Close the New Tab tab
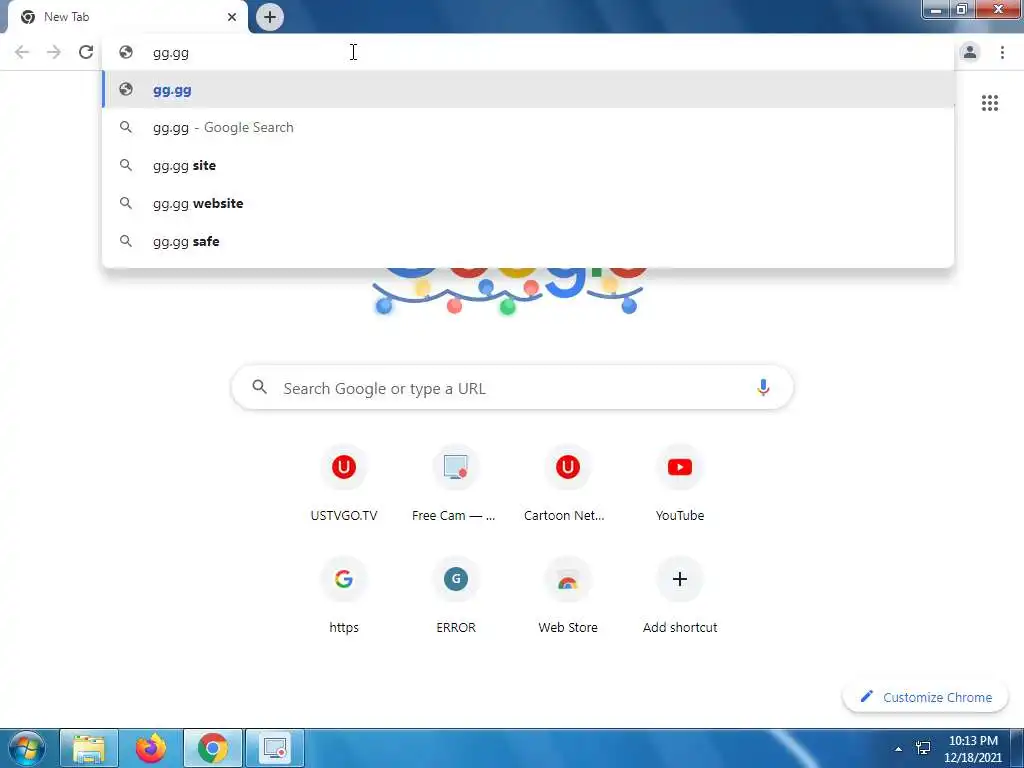Screen dimensions: 1024x768 coord(232,17)
